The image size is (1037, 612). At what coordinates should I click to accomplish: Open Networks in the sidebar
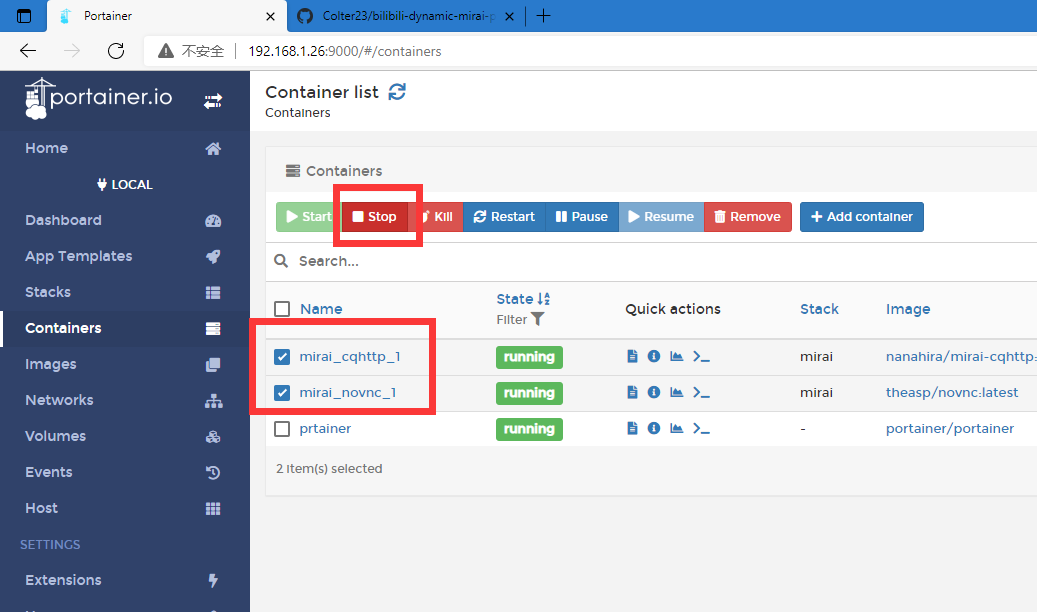tap(124, 400)
